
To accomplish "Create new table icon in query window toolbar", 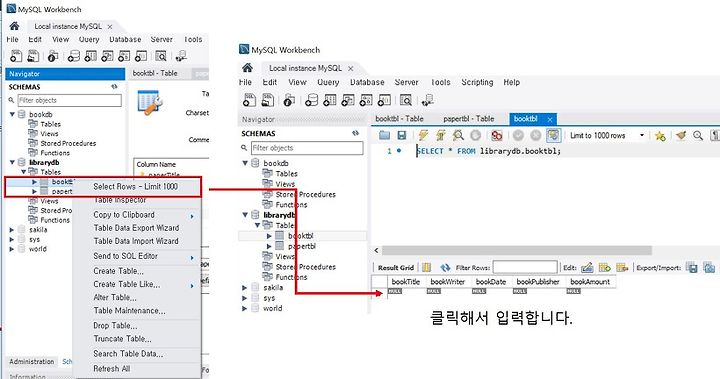I will pos(330,100).
